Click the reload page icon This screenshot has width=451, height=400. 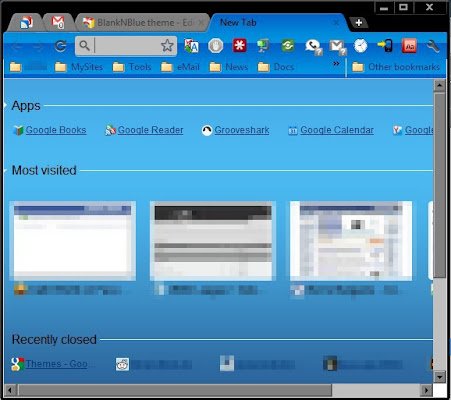click(60, 46)
